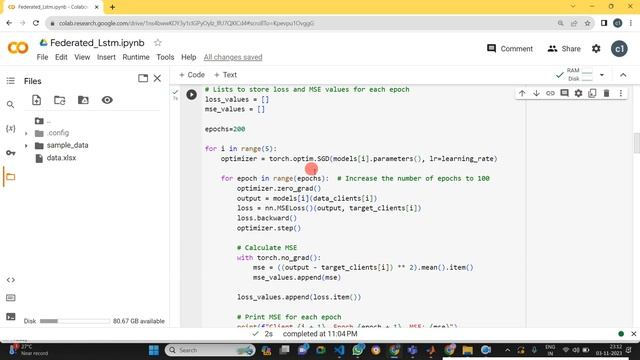
Task: Add a new Text cell
Action: pyautogui.click(x=225, y=75)
